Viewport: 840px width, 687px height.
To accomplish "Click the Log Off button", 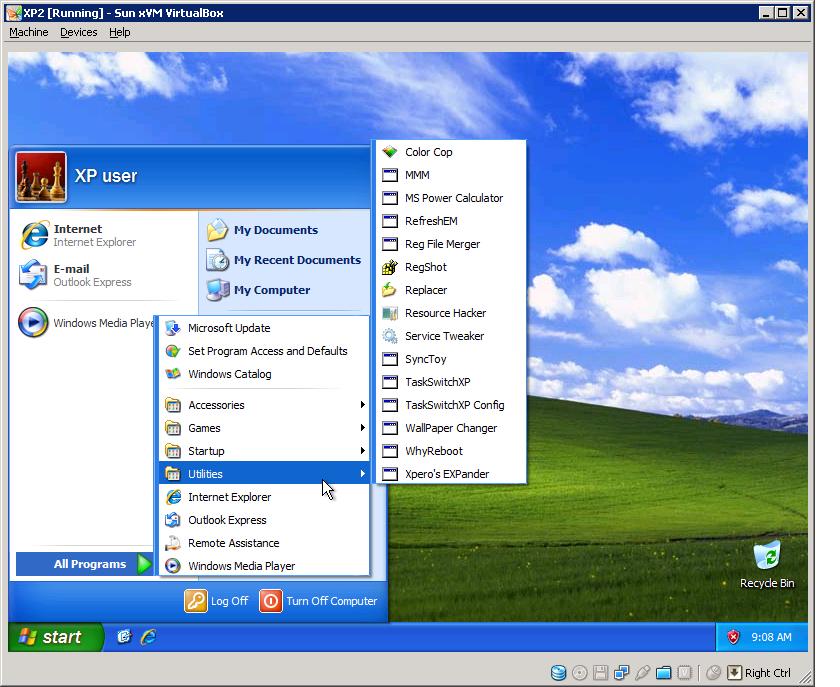I will point(216,601).
